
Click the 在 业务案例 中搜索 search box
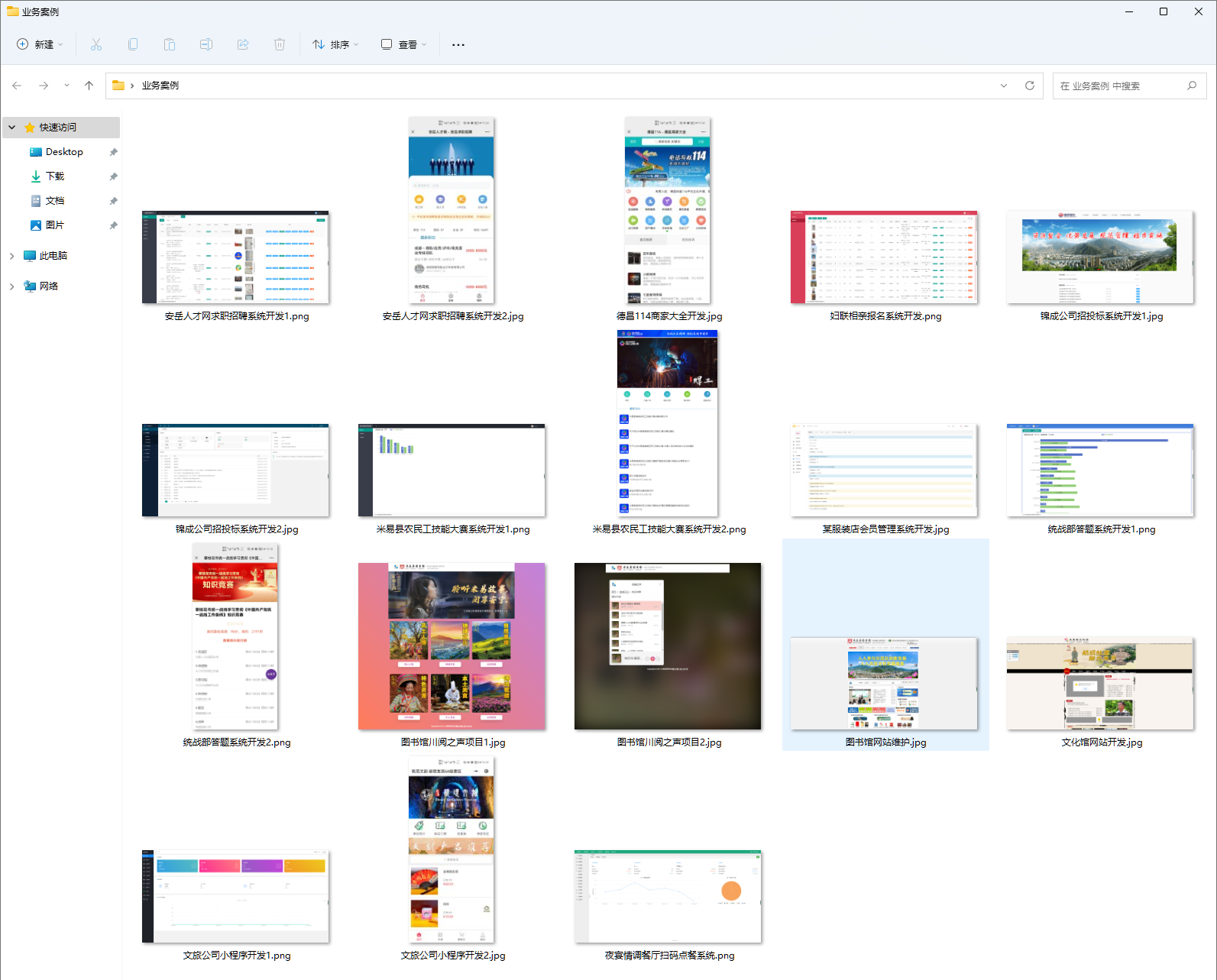pyautogui.click(x=1129, y=86)
